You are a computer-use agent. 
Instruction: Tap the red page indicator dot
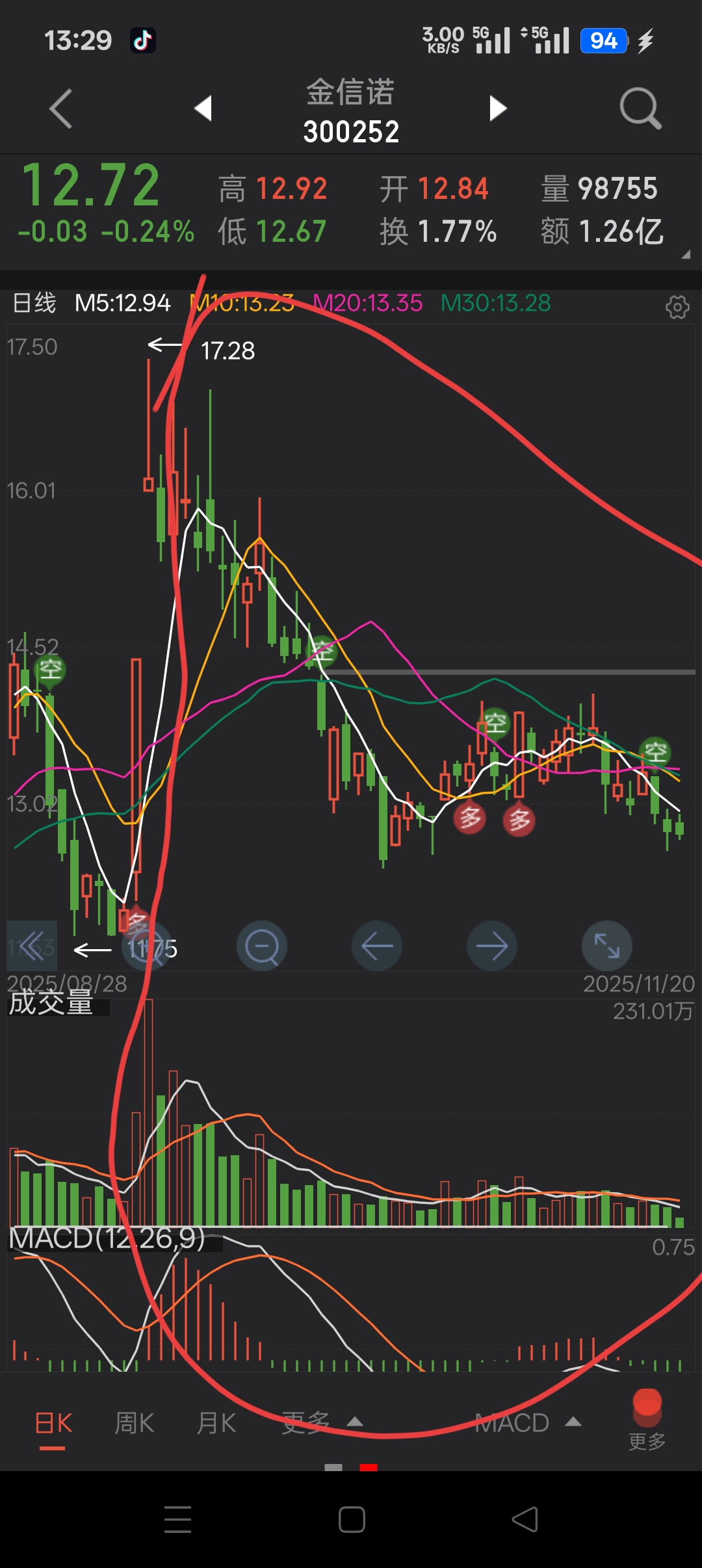(369, 1467)
